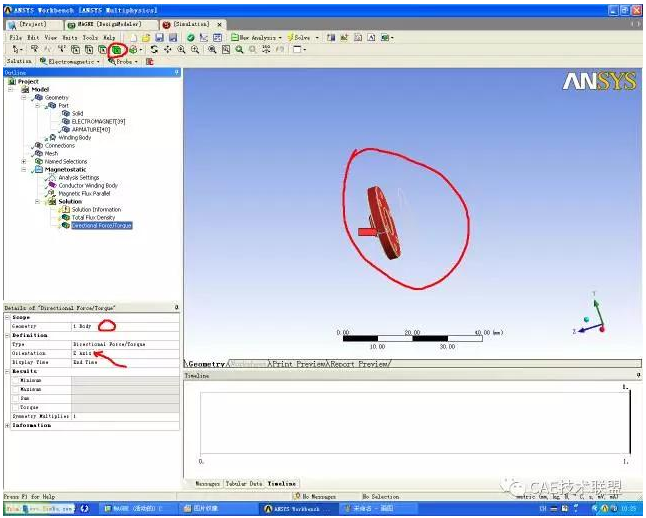Select Total Flux Density in the tree
The height and width of the screenshot is (518, 646).
(93, 218)
